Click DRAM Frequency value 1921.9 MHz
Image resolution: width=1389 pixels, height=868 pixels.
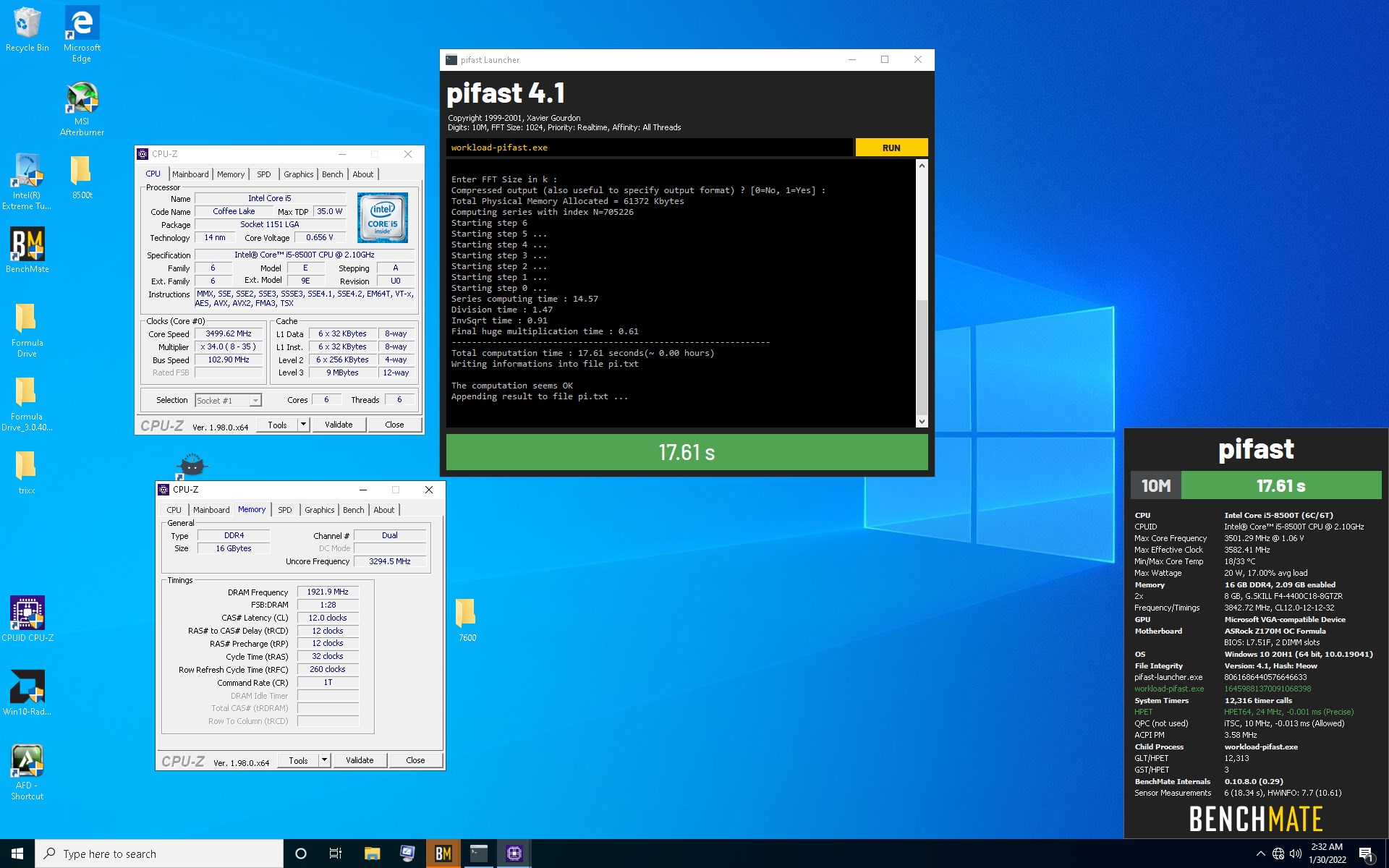[328, 592]
